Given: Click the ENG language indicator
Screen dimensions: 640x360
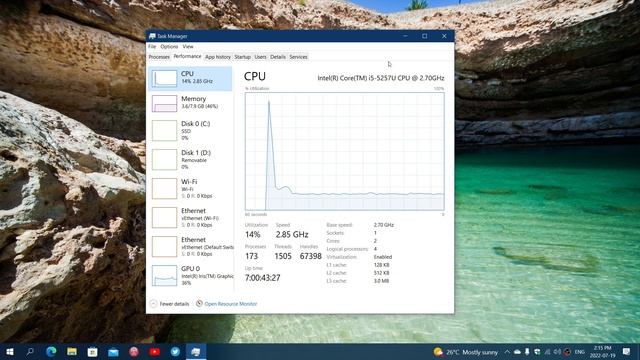Looking at the screenshot, I should [x=580, y=352].
